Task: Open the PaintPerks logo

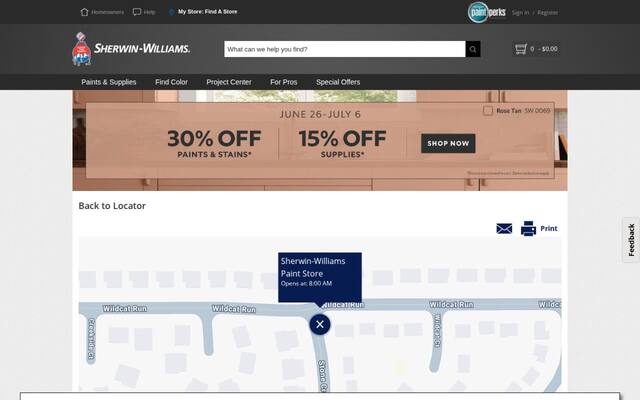Action: (487, 12)
